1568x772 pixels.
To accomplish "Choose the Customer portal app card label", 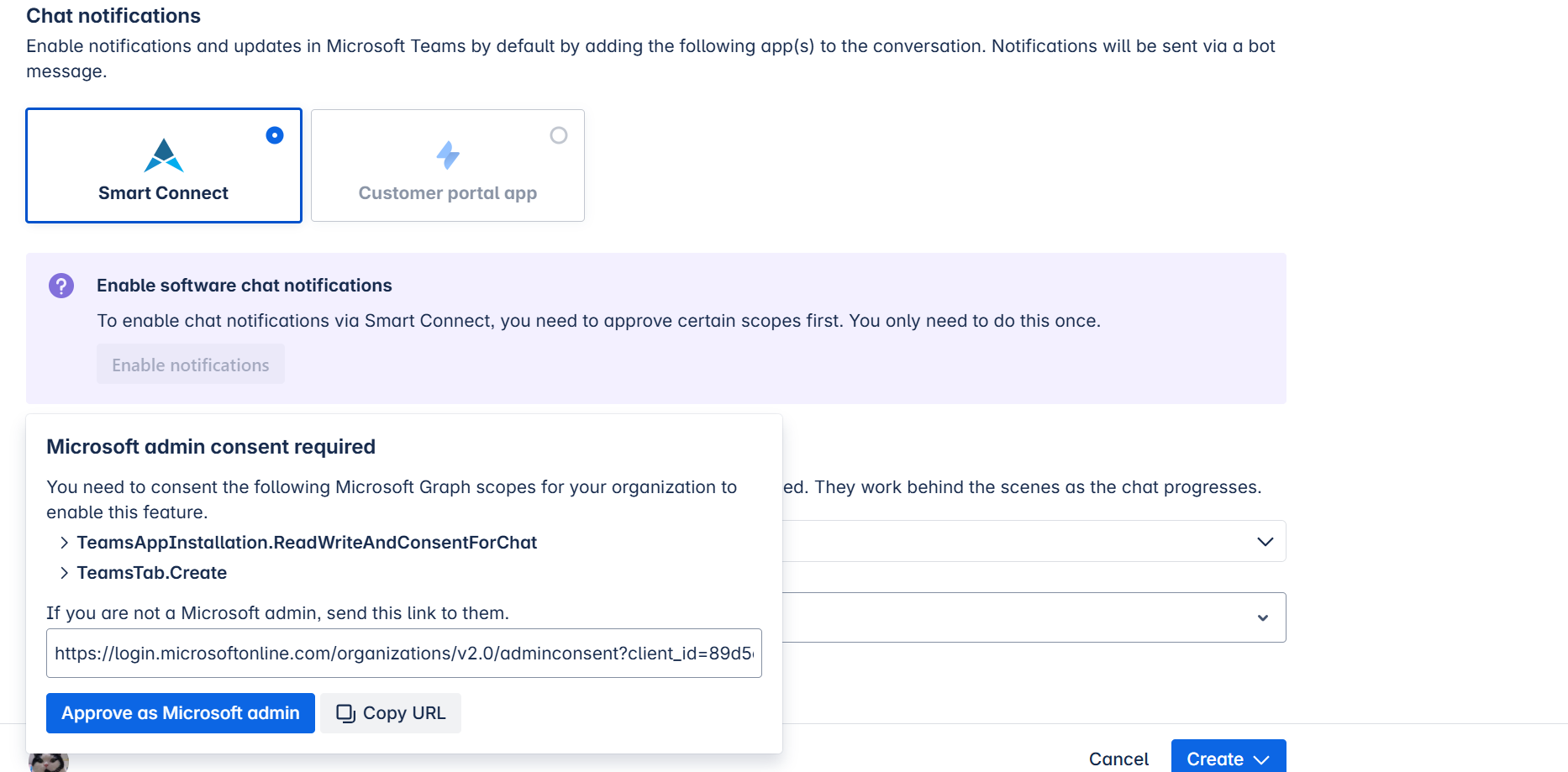I will [x=447, y=193].
